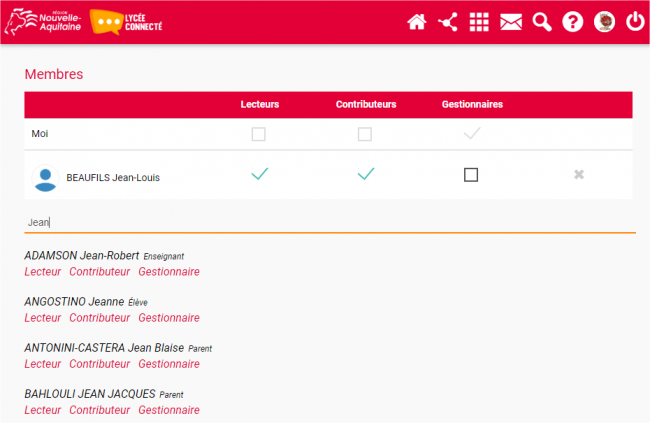Check Gestionnaires for BEAUFILS Jean-Louis

(x=471, y=175)
